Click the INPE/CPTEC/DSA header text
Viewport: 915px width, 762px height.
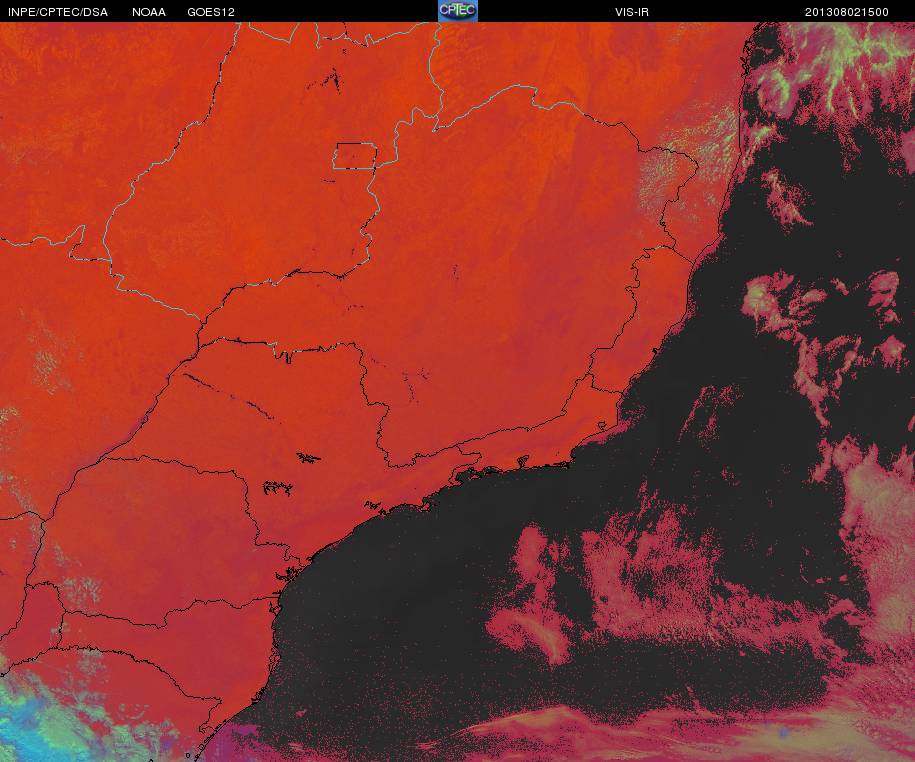[x=58, y=12]
